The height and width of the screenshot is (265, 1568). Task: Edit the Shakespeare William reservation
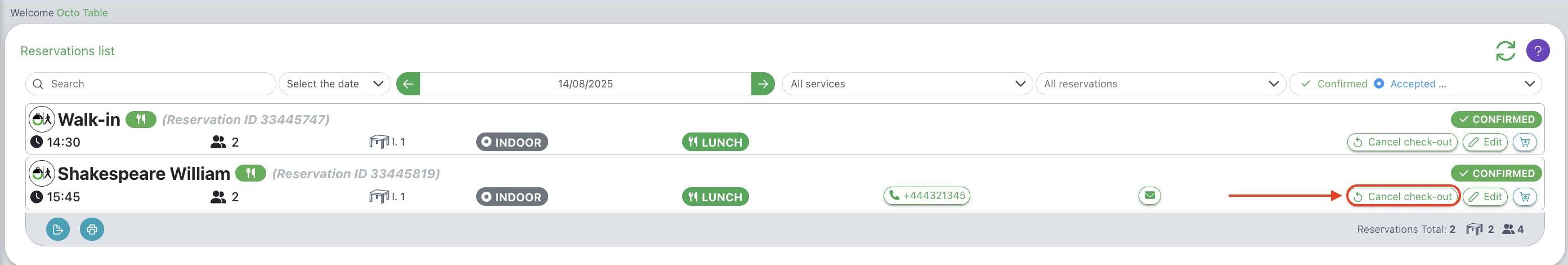[1485, 197]
